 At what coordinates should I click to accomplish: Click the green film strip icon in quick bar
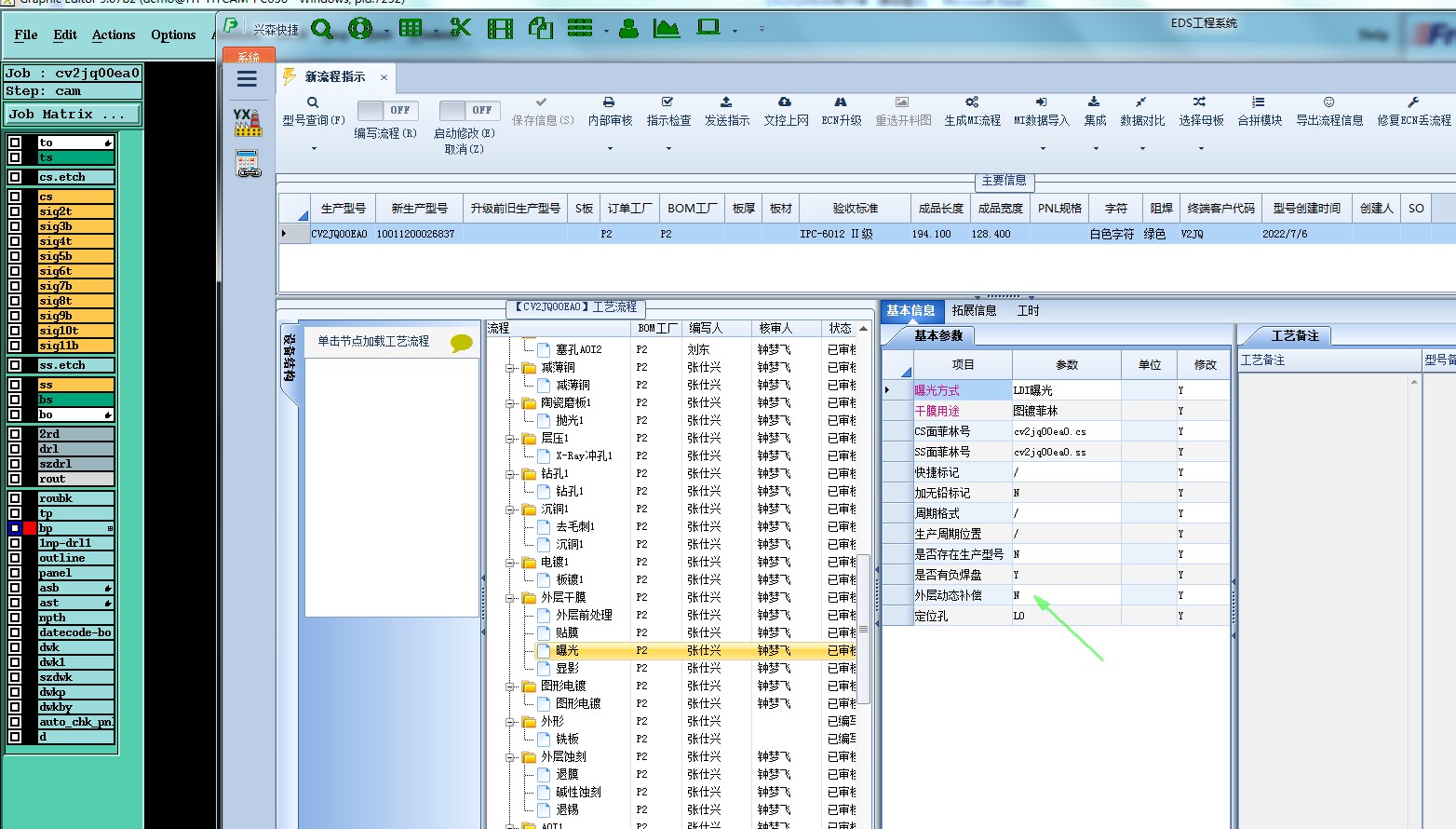(500, 29)
